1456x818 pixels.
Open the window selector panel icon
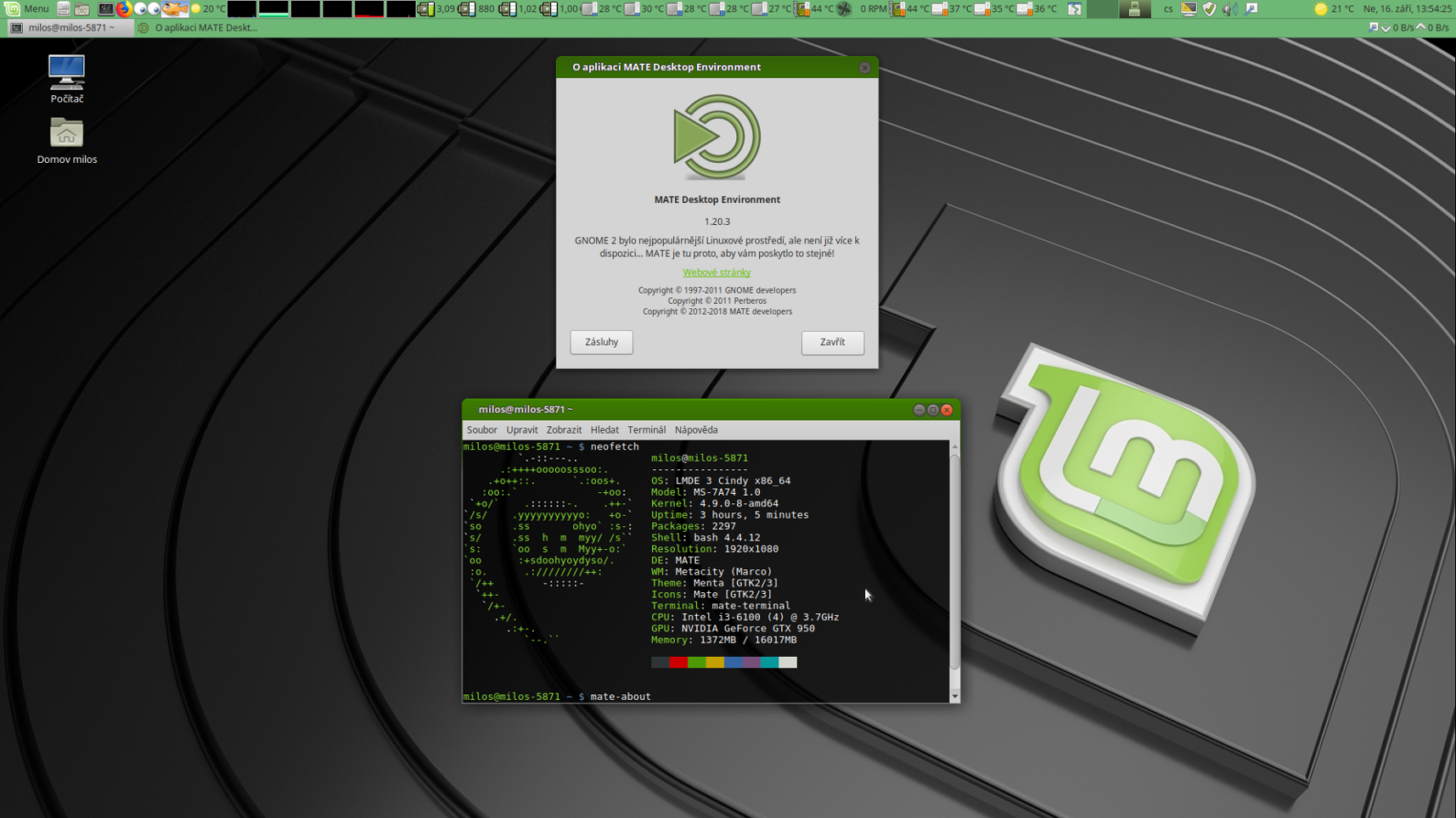[x=1075, y=8]
